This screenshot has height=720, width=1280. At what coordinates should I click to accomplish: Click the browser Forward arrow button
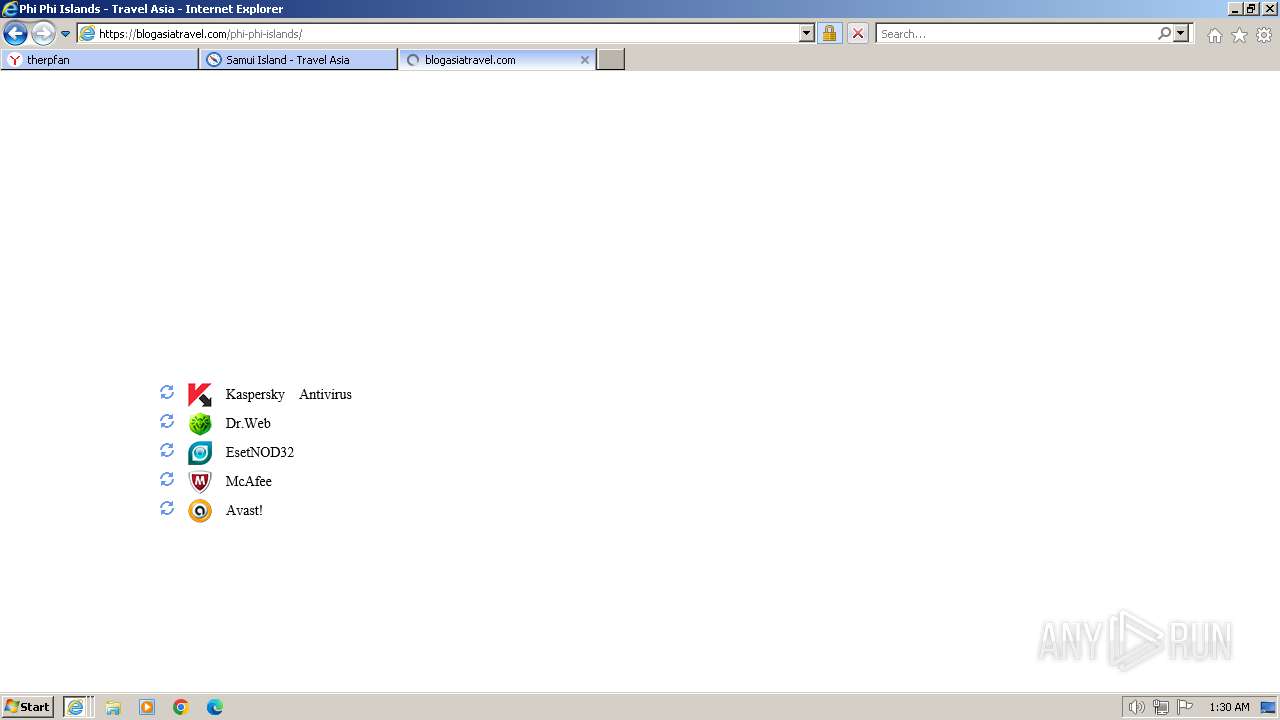(x=43, y=34)
